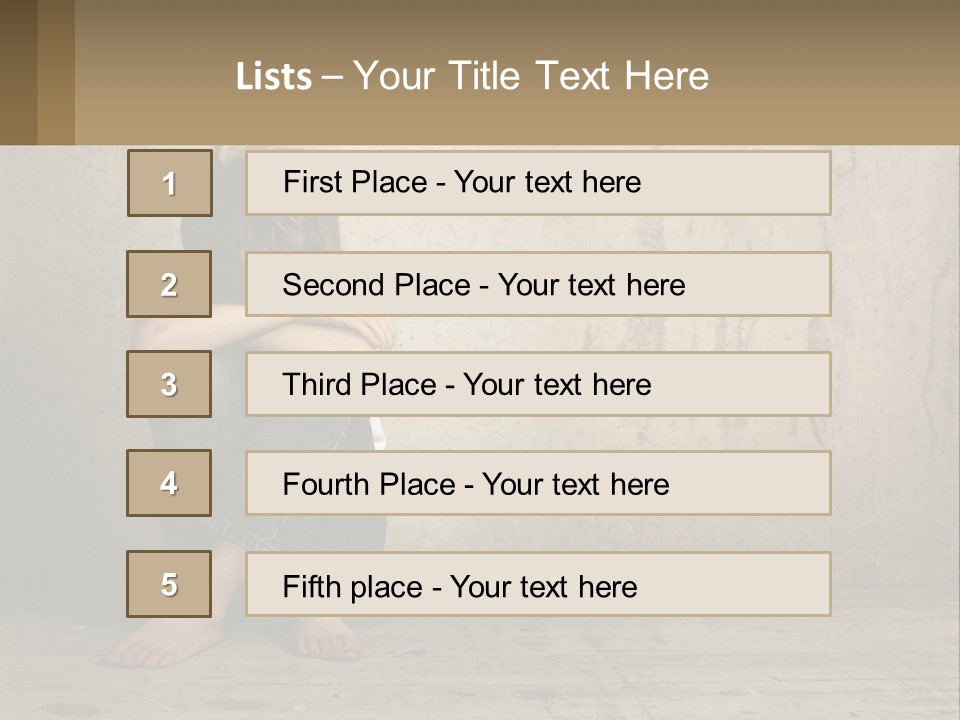Click the number 3 square
This screenshot has height=720, width=960.
coord(169,384)
